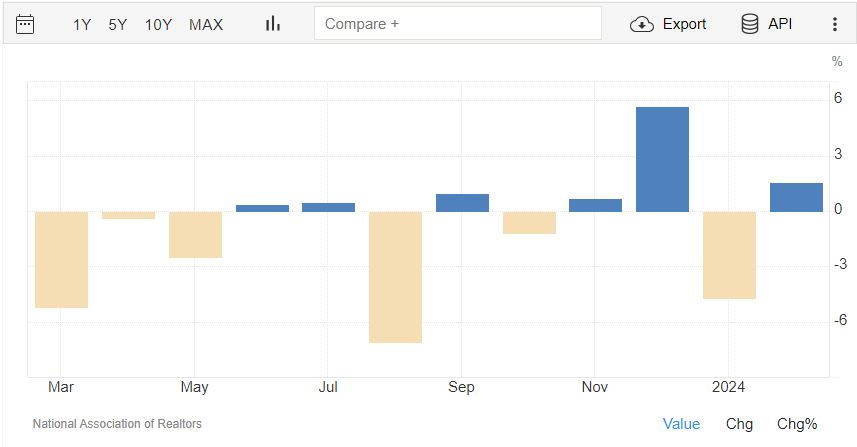Toggle the Chg% view
Viewport: 857px width, 447px height.
[x=797, y=424]
